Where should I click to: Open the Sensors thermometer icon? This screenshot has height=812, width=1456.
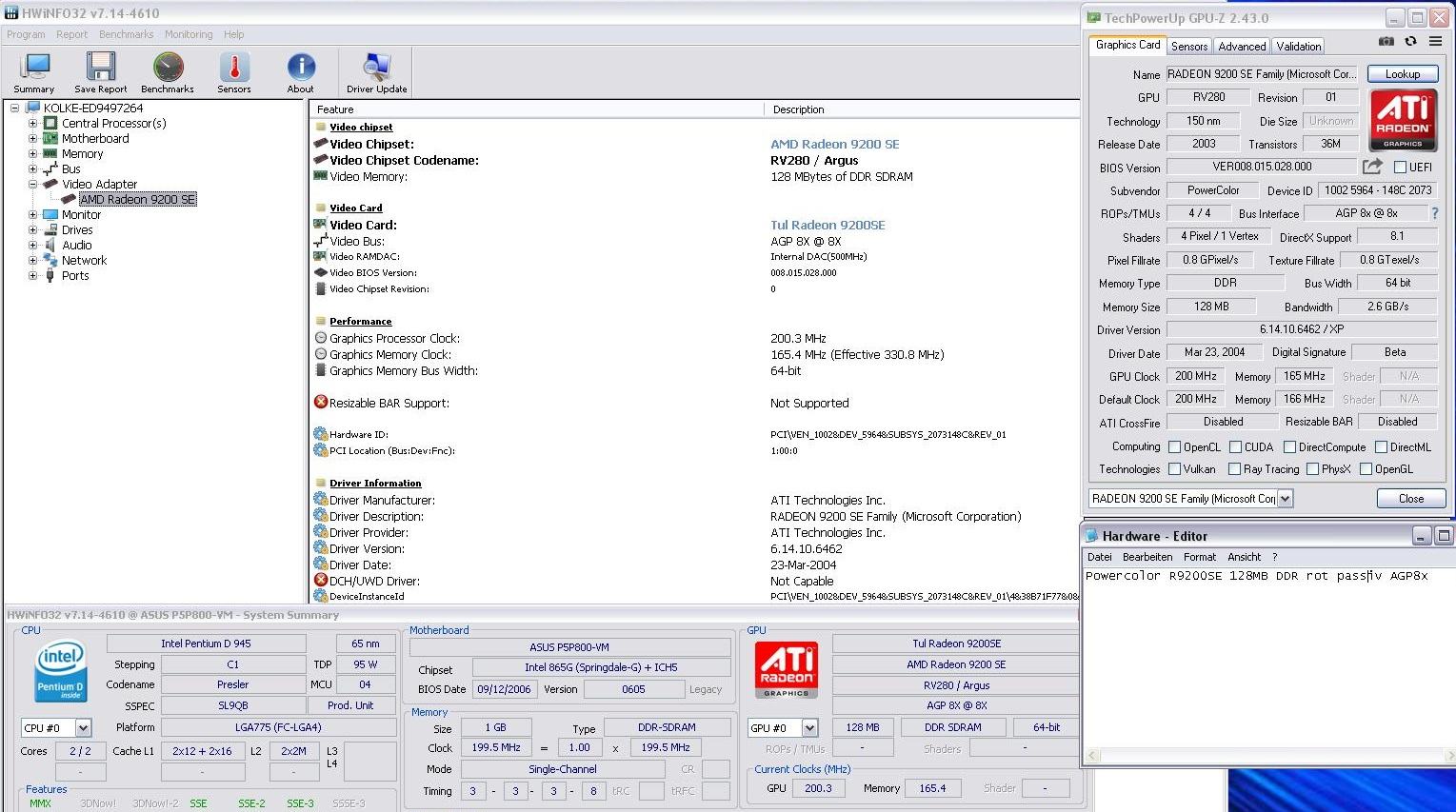coord(234,73)
